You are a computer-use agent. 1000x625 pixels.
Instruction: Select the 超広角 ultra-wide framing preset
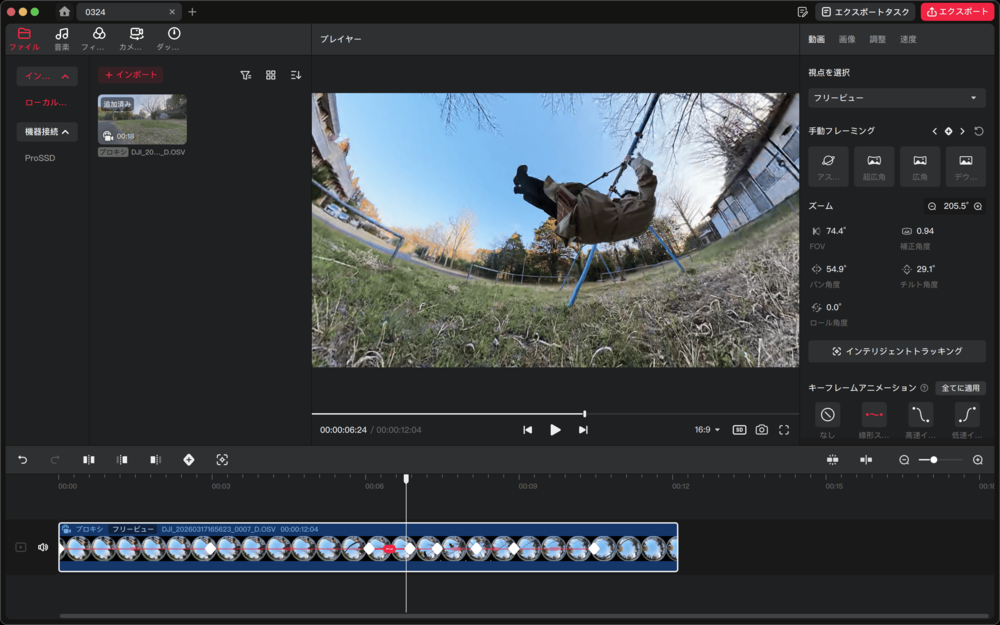[x=874, y=166]
